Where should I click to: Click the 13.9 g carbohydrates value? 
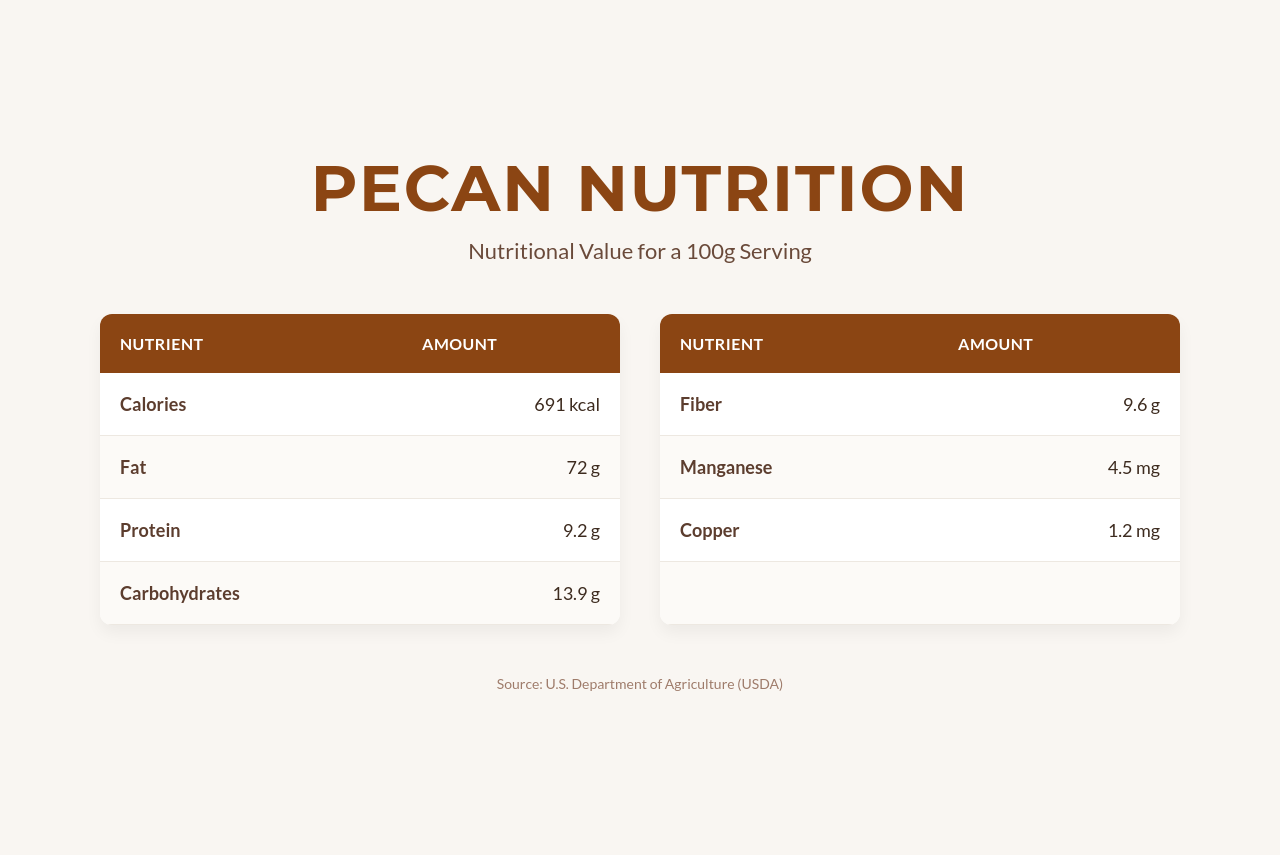point(576,593)
